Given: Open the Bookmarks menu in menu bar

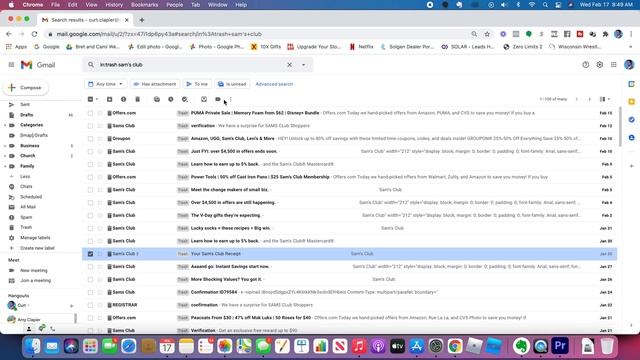Looking at the screenshot, I should pyautogui.click(x=144, y=5).
